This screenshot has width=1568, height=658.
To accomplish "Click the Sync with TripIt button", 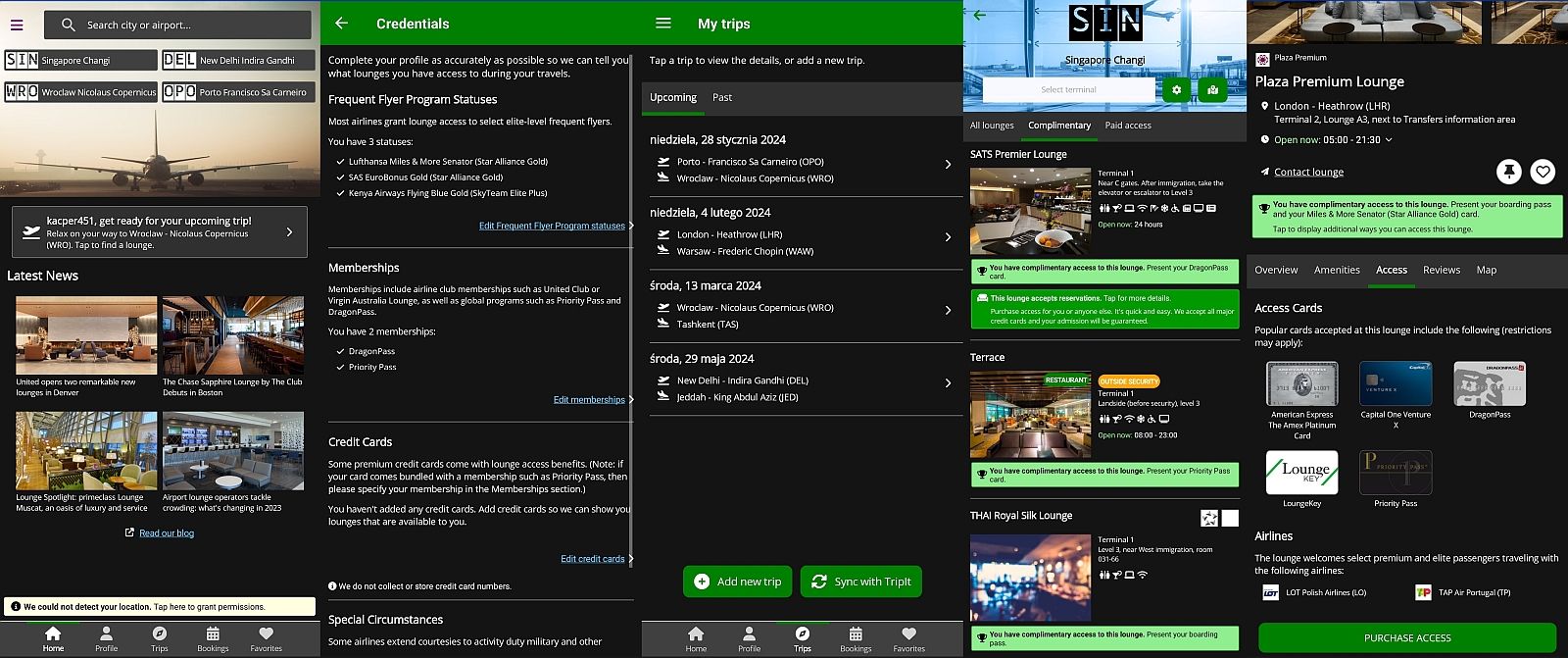I will coord(861,582).
